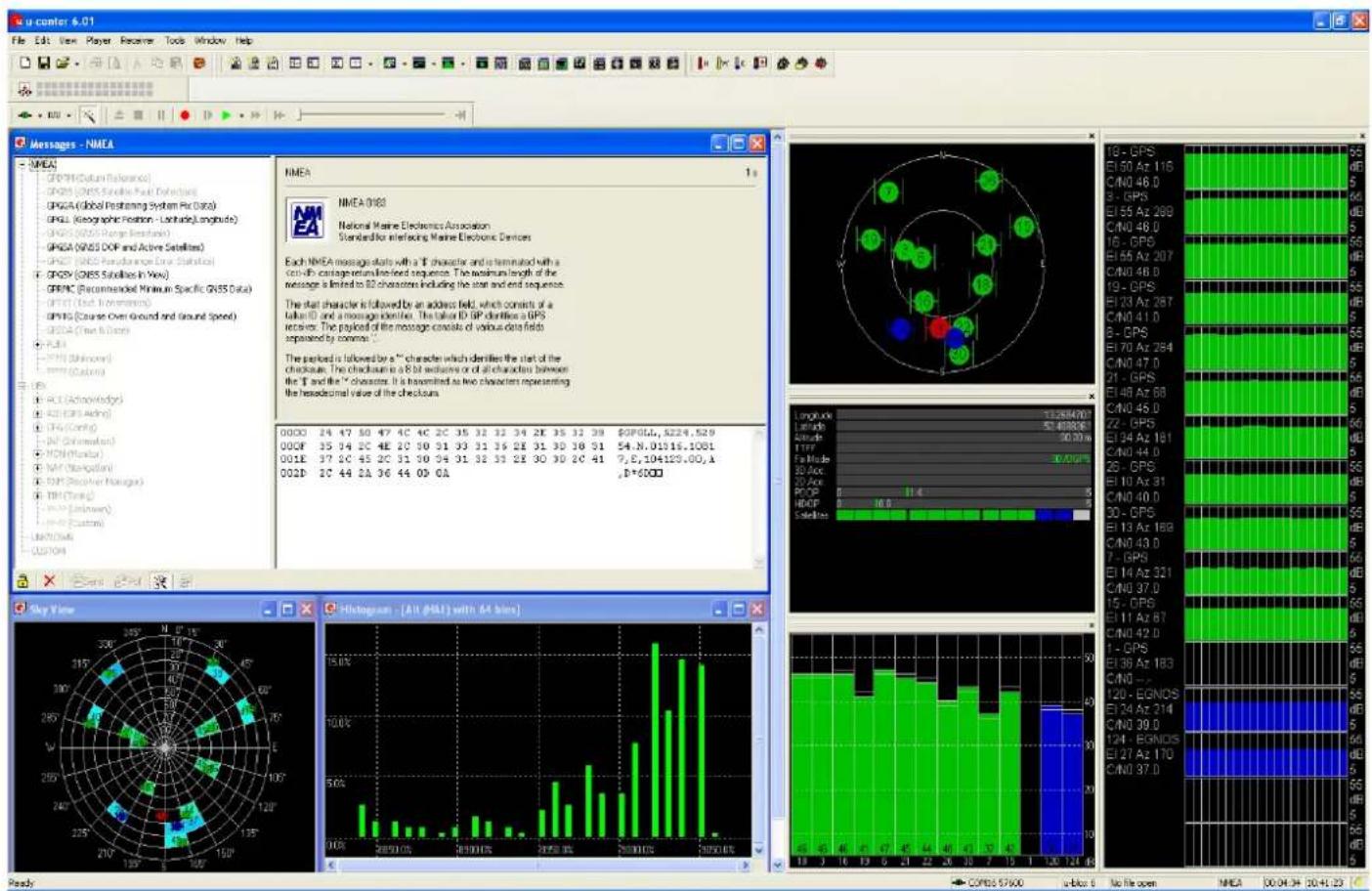Click the Save floppy disk icon
The image size is (1372, 891).
[44, 64]
